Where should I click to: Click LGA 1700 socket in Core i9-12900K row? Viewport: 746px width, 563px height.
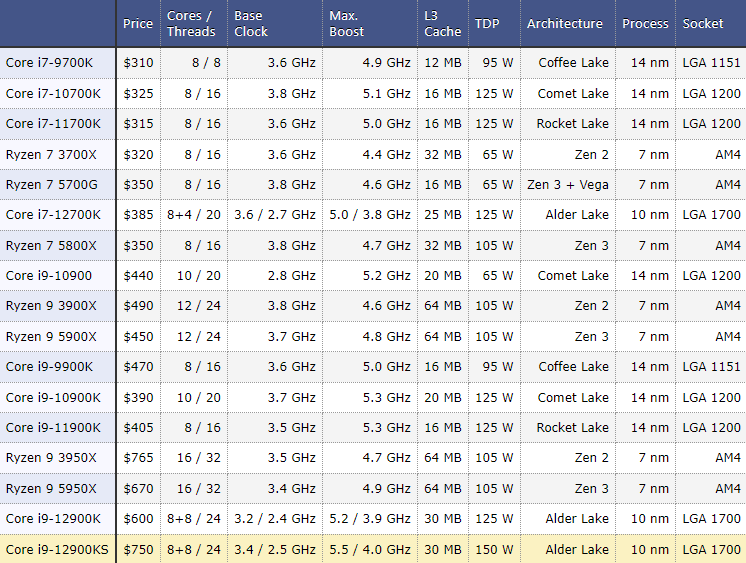click(x=712, y=518)
